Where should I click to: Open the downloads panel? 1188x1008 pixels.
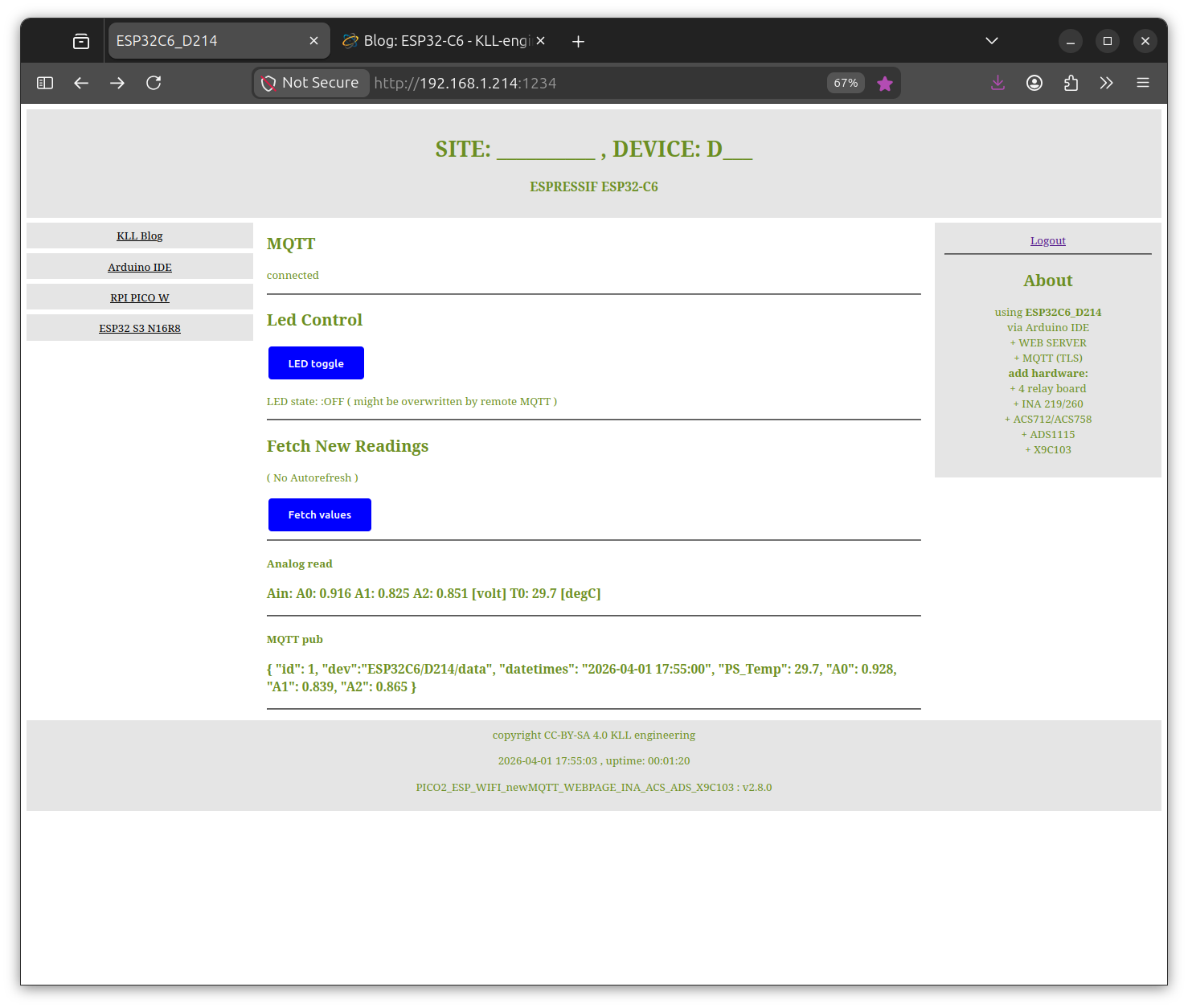point(998,83)
